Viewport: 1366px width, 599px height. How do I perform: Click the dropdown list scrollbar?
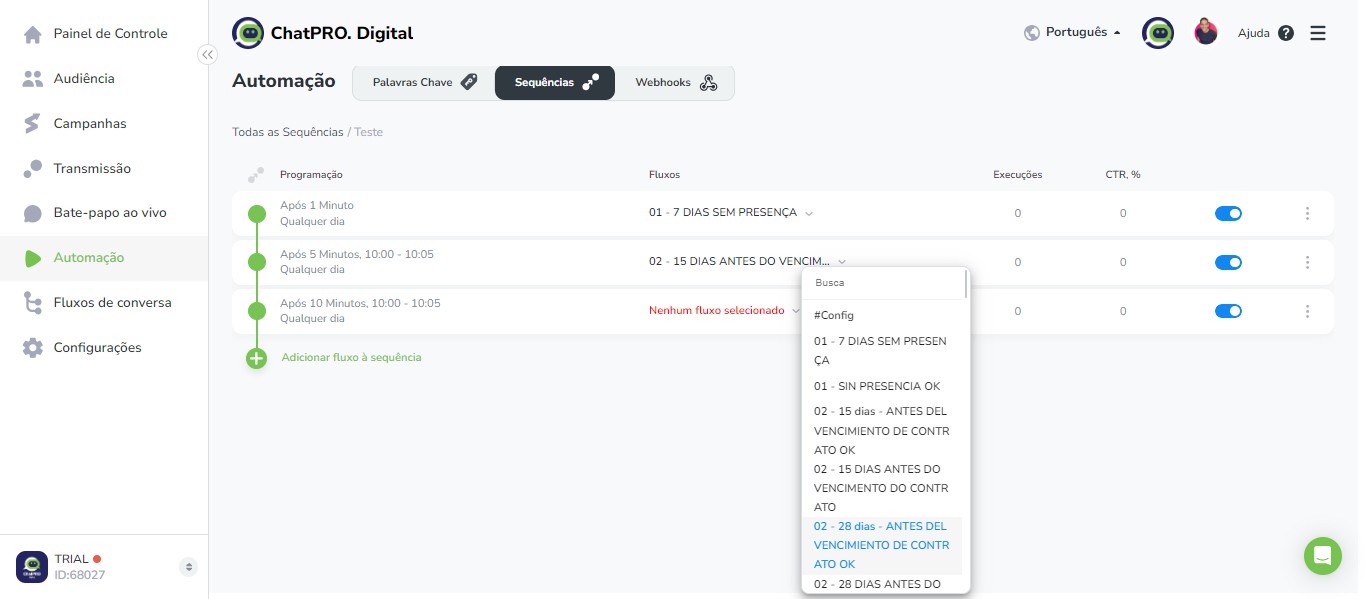[x=966, y=285]
